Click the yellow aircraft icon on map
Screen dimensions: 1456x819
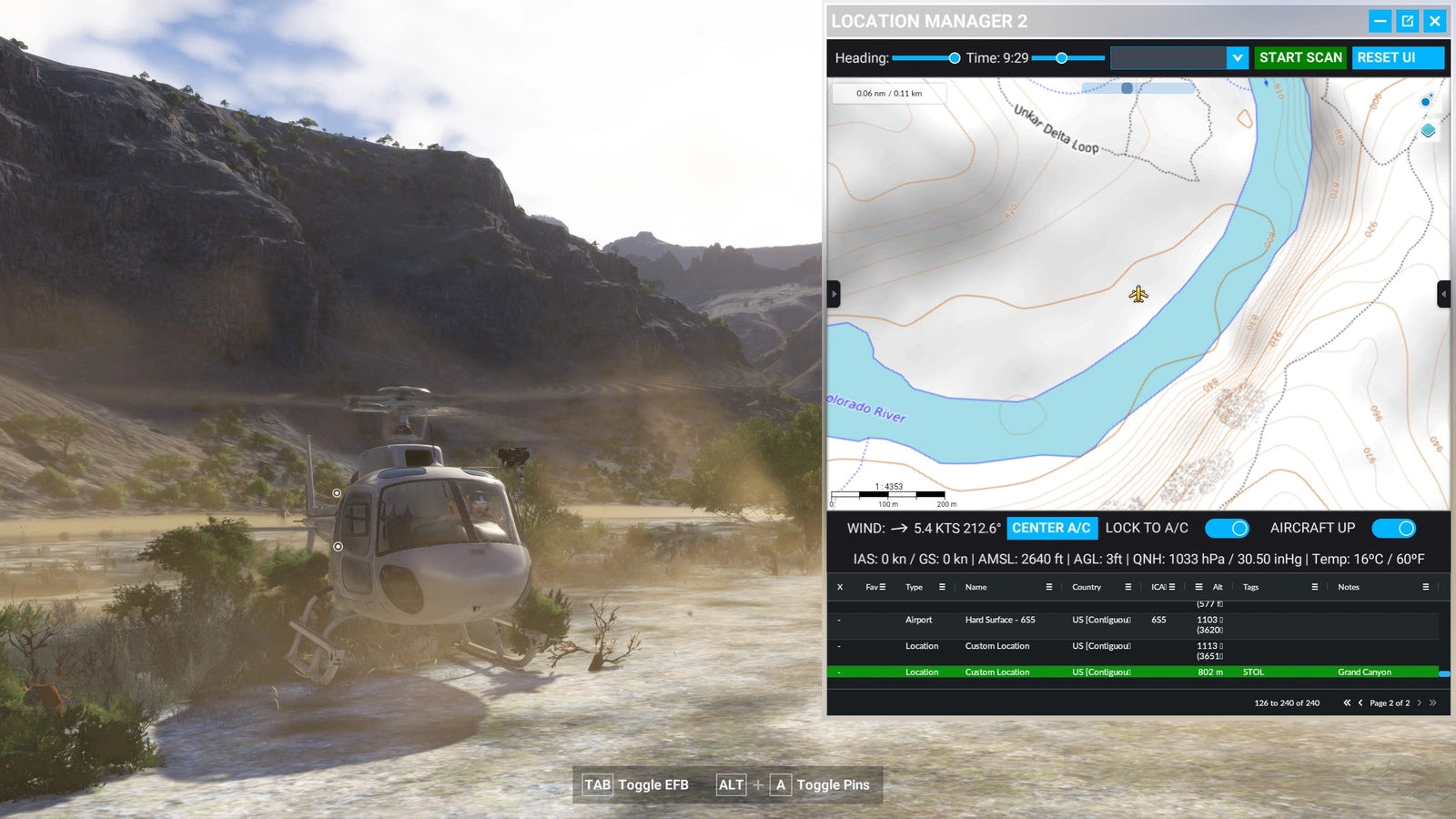[1138, 294]
